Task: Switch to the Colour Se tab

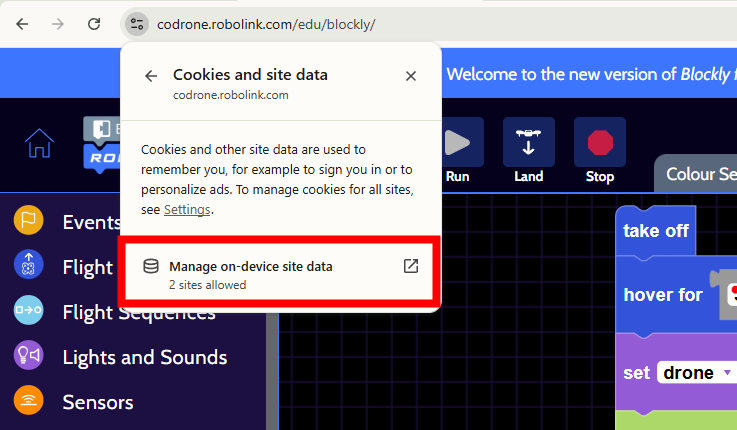Action: [x=697, y=174]
